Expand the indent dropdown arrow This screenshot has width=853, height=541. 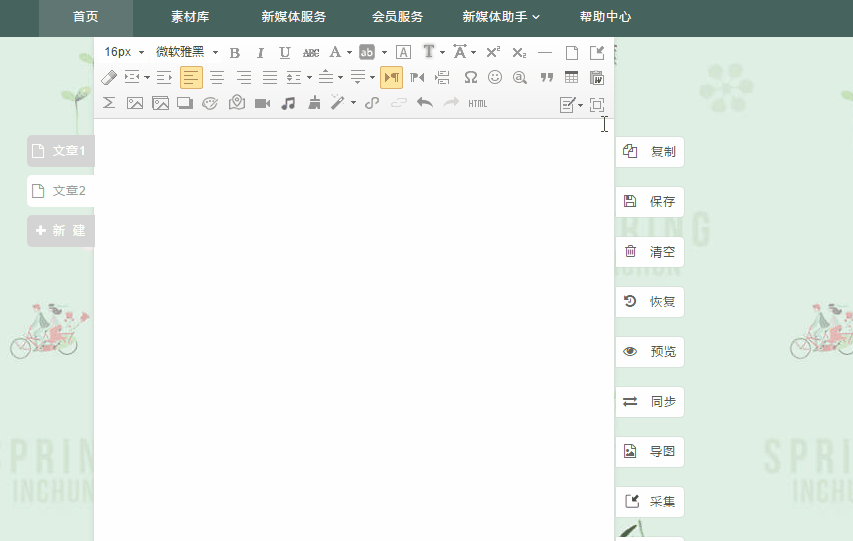[147, 78]
